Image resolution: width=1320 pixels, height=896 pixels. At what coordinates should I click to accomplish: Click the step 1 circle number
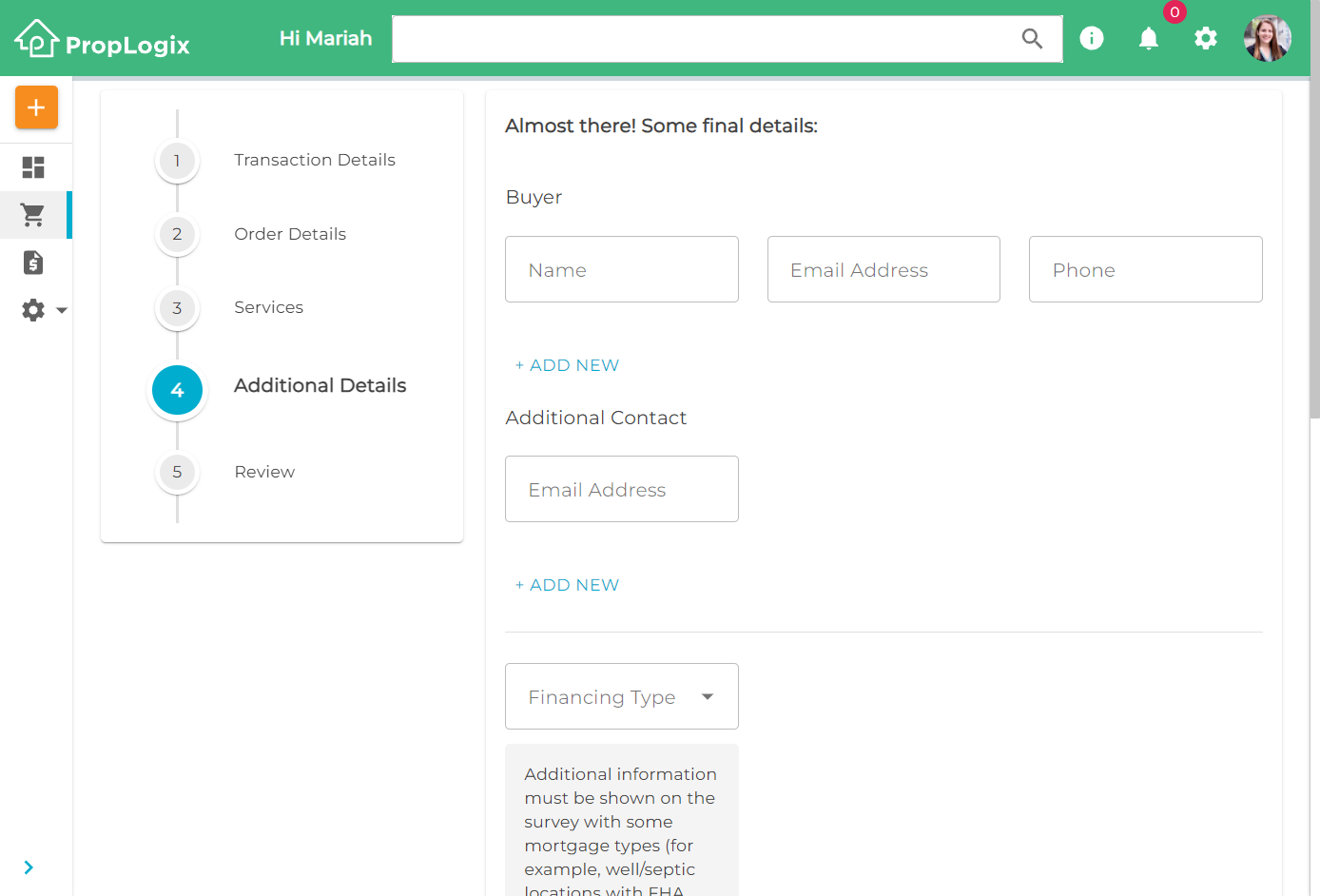click(x=178, y=161)
